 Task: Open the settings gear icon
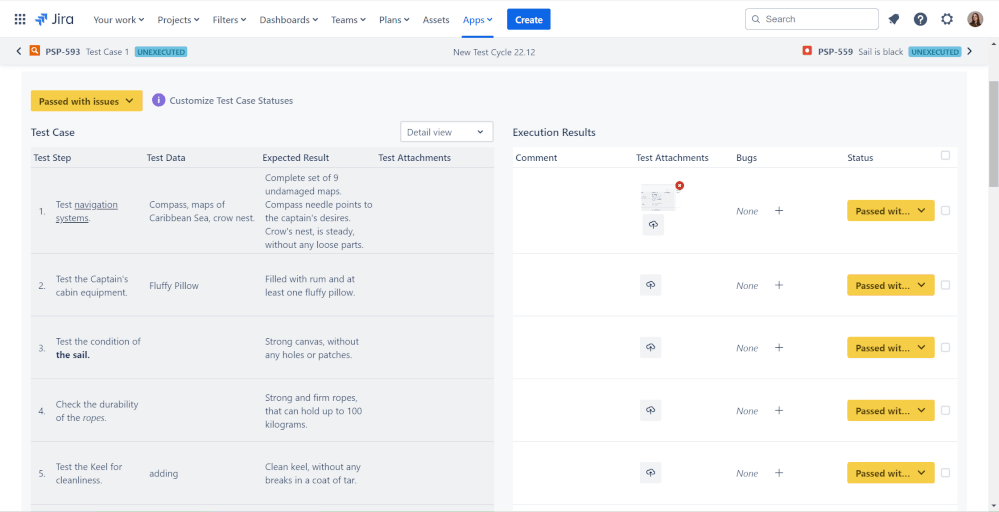[947, 19]
